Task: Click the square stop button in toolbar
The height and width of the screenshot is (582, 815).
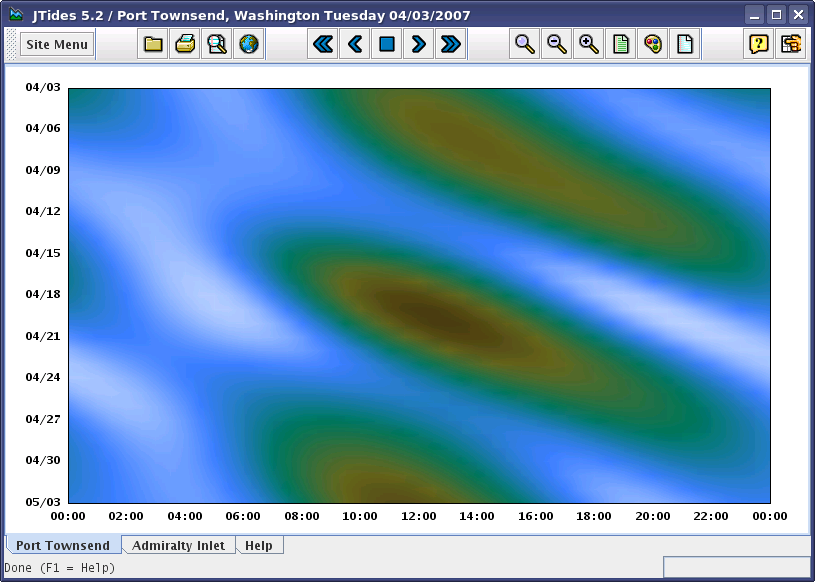Action: 387,44
